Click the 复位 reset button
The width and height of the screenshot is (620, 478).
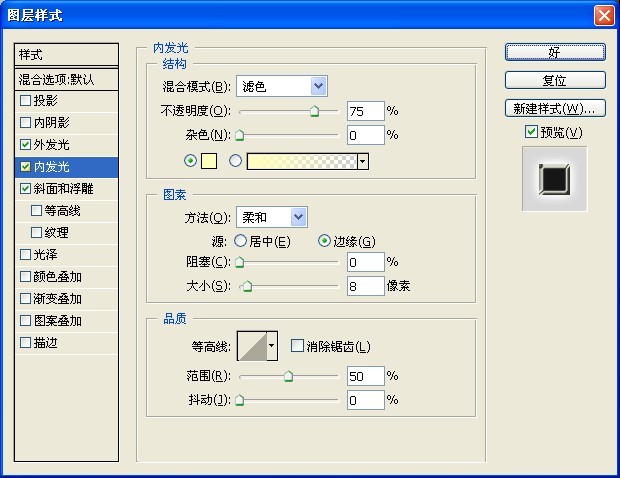[555, 80]
